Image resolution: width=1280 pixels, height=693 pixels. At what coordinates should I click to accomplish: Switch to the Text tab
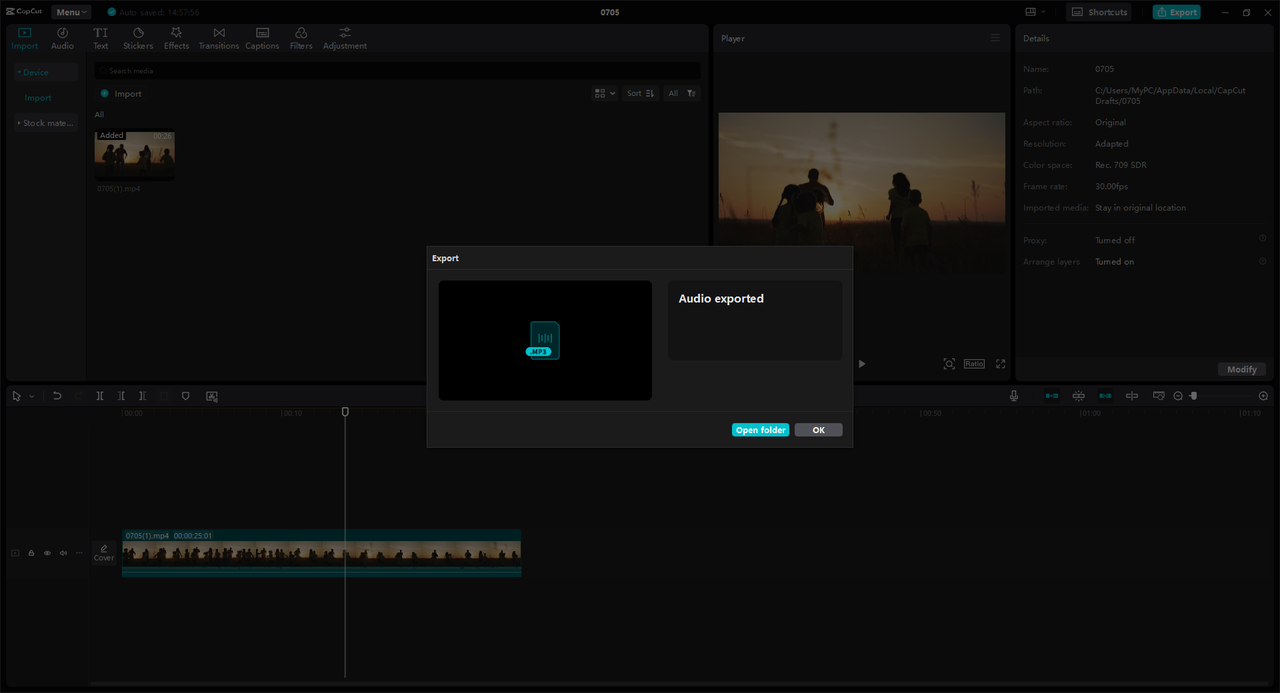click(x=101, y=39)
